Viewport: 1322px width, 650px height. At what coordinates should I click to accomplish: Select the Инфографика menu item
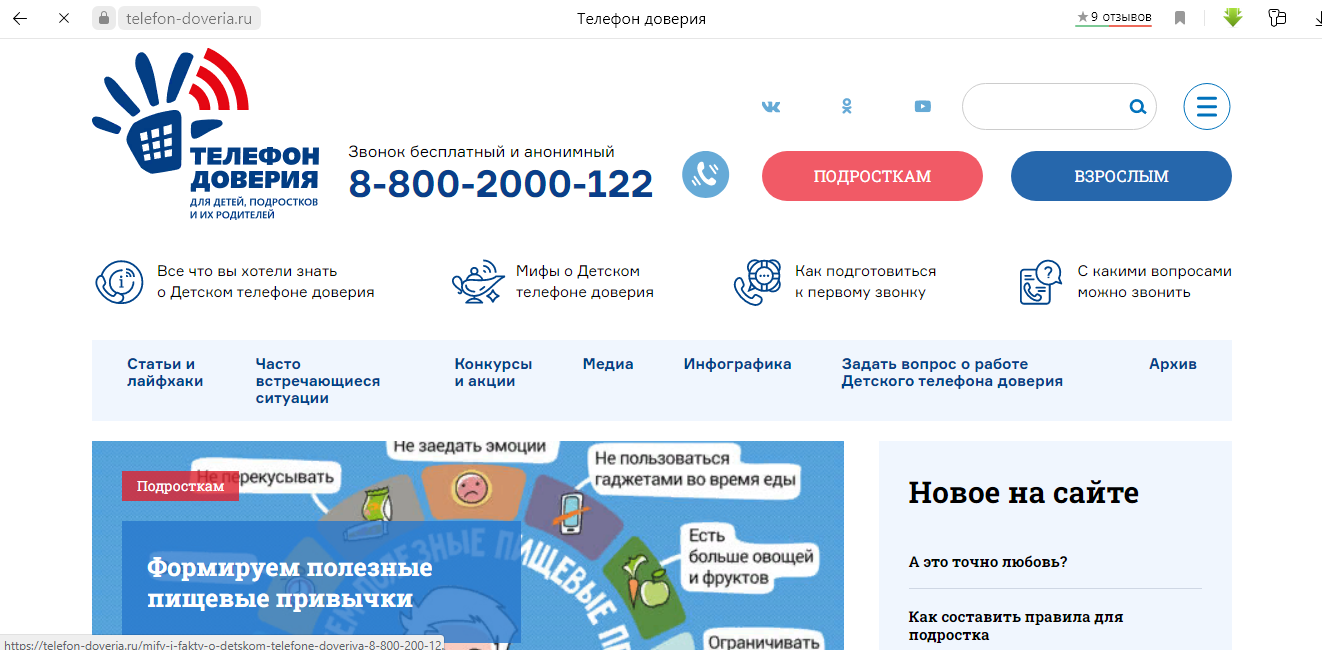pyautogui.click(x=737, y=364)
